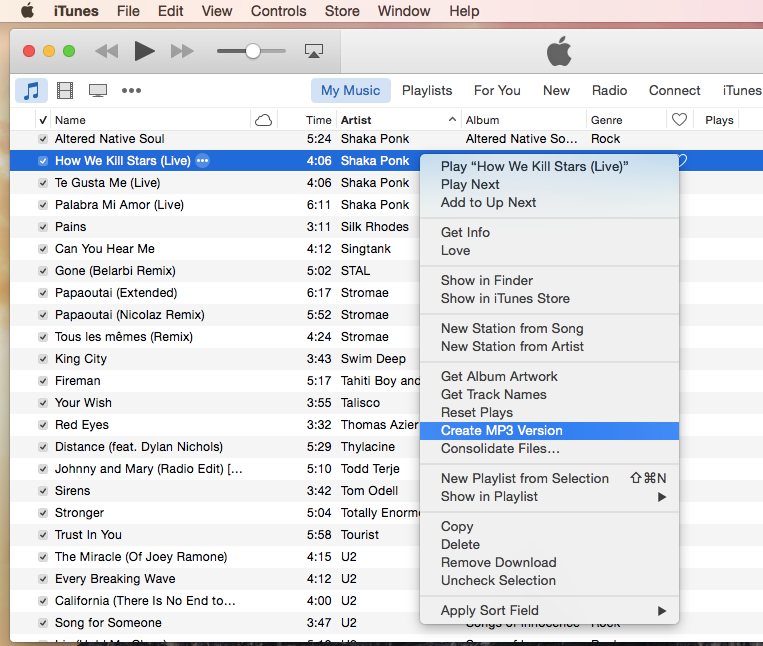Image resolution: width=763 pixels, height=646 pixels.
Task: Open the Controls menu in the menu bar
Action: [x=278, y=11]
